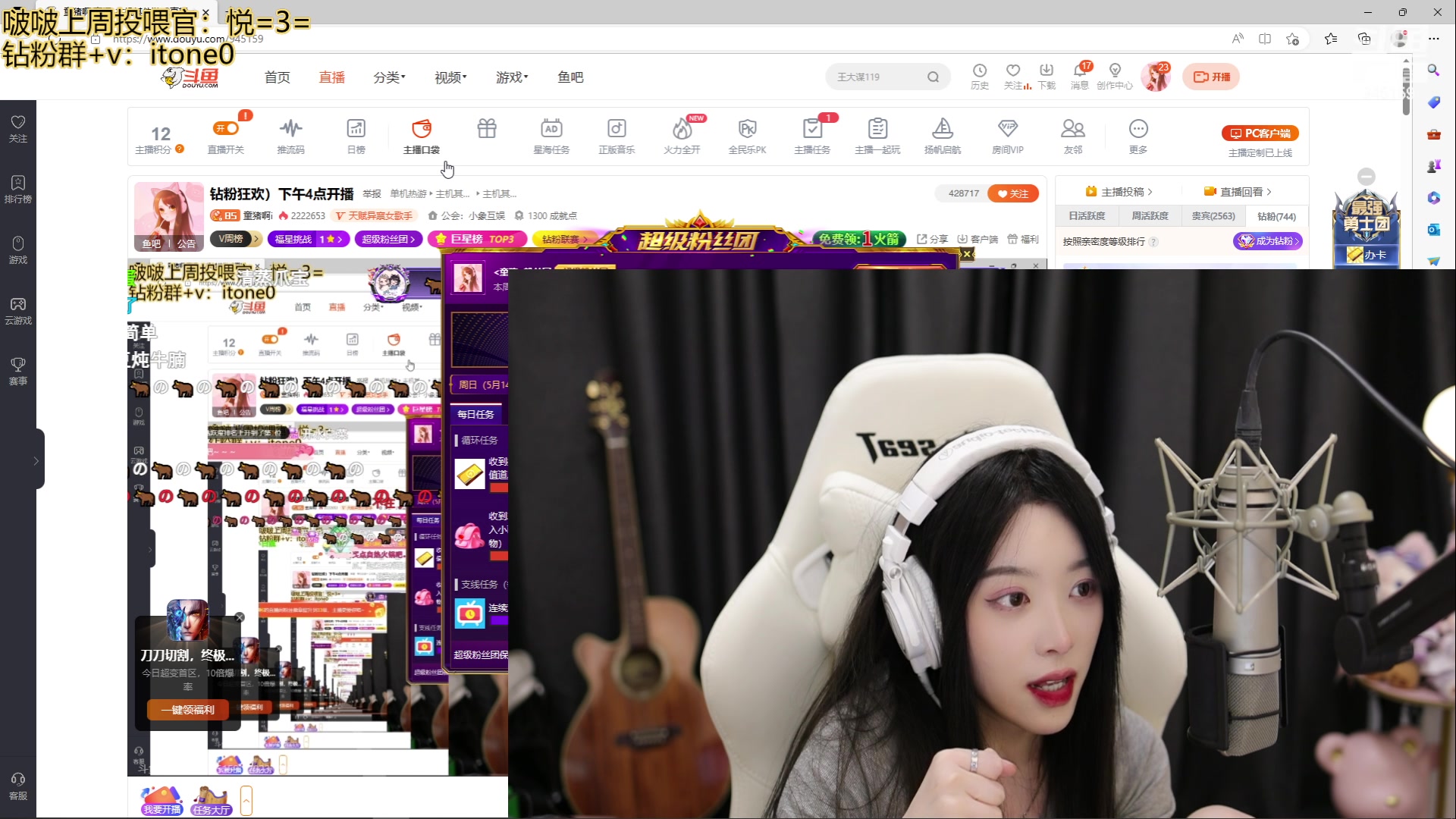
Task: Open the 云游戏 sidebar gamepad icon
Action: [x=18, y=310]
